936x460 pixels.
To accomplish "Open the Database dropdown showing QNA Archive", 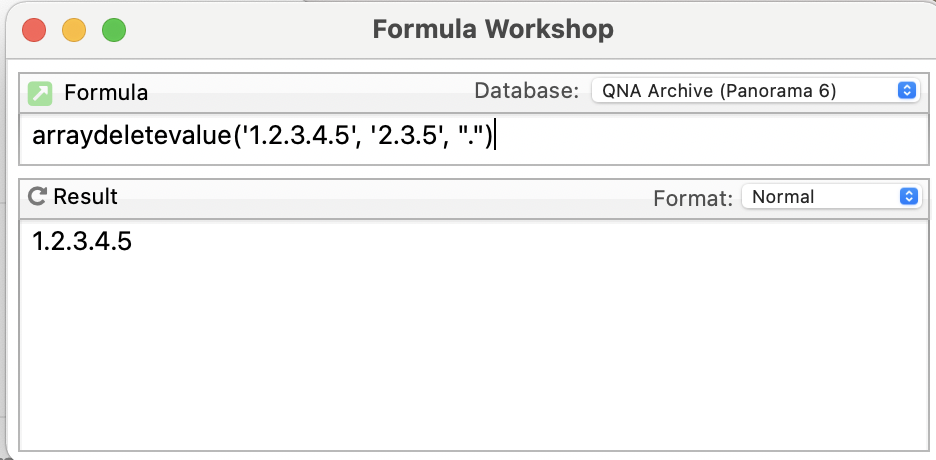I will (755, 91).
